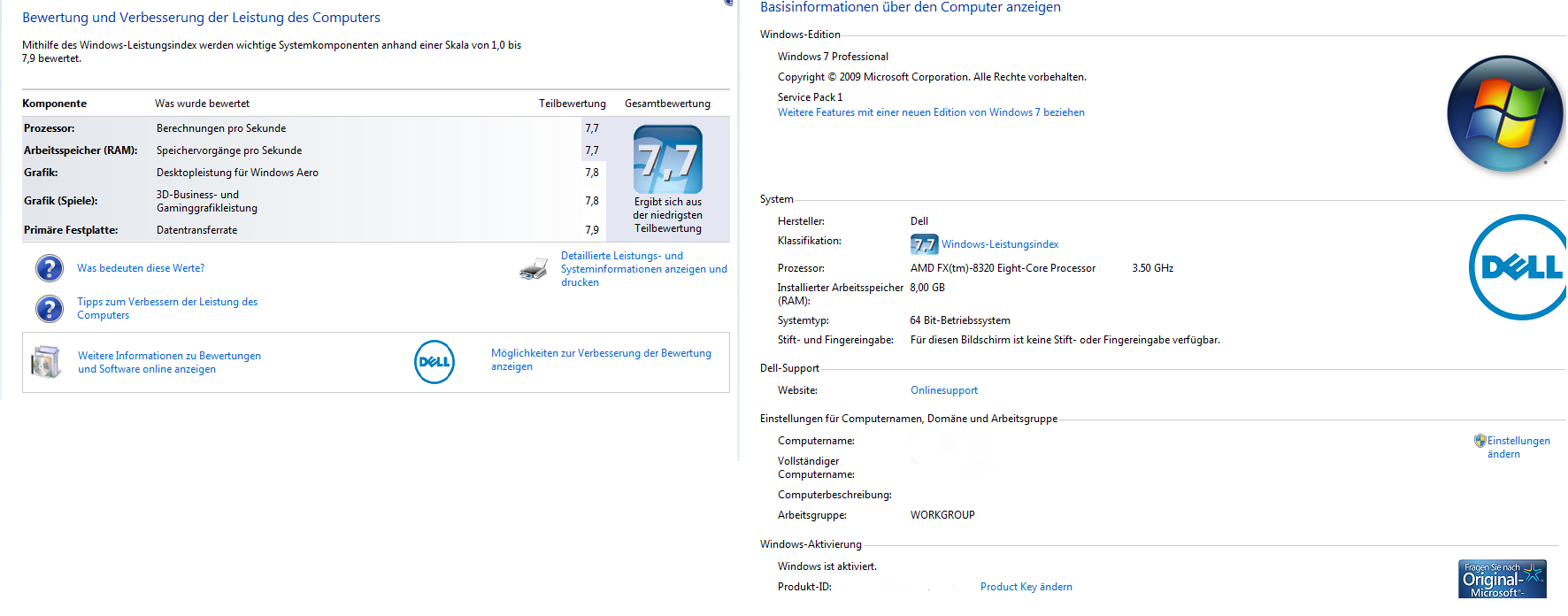Click '64 Bit-Betriebssystem' system type value
The image size is (1568, 616).
click(x=960, y=320)
